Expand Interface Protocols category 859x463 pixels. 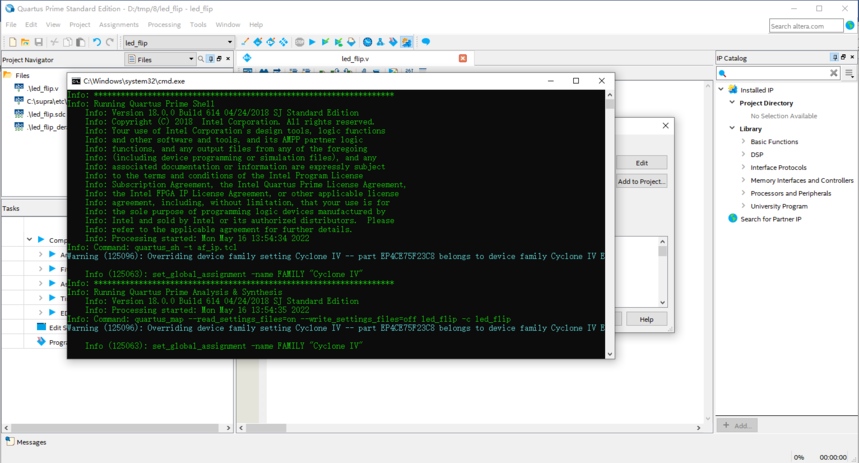tap(743, 167)
